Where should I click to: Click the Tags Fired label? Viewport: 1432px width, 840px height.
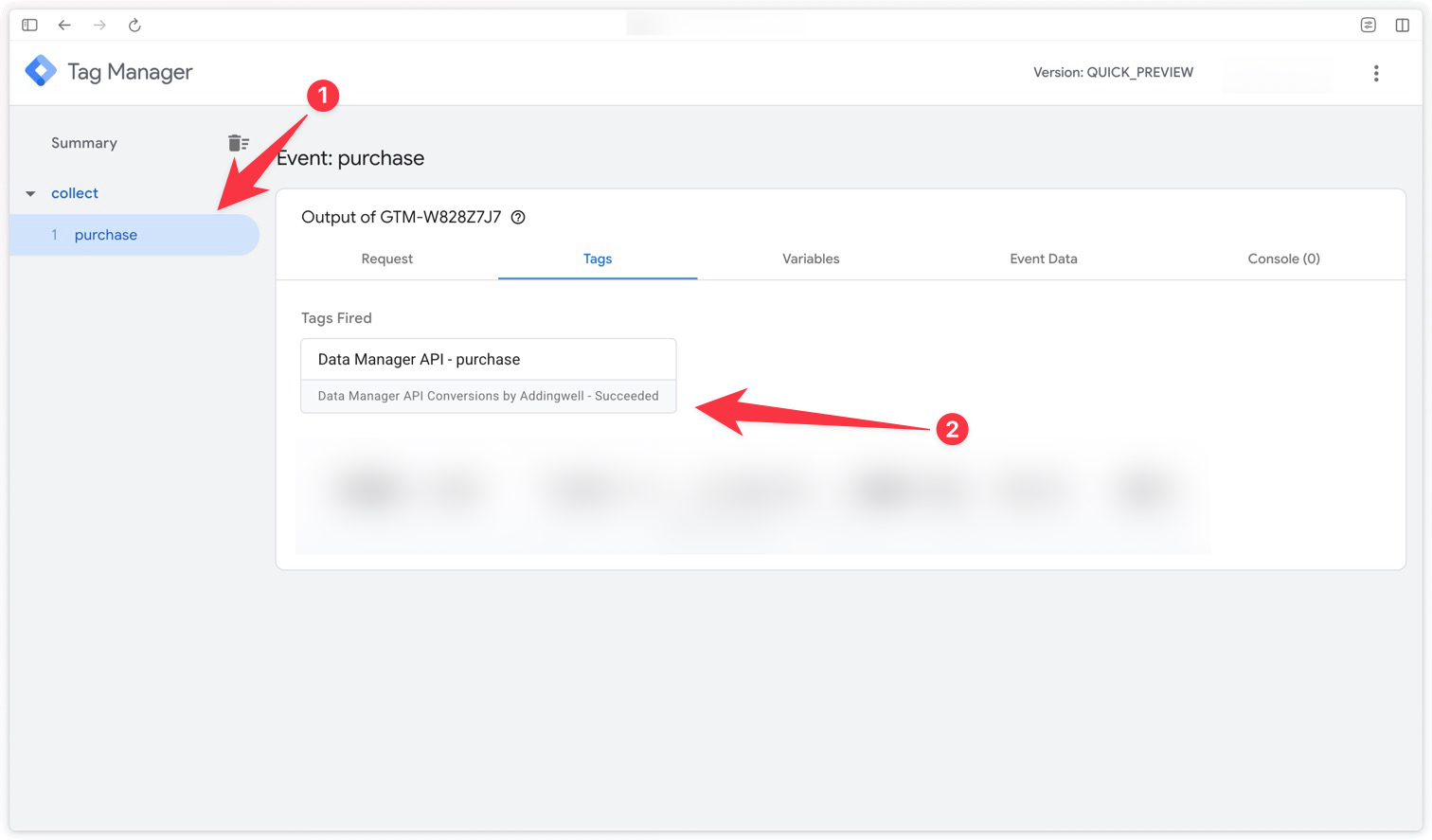[x=336, y=318]
